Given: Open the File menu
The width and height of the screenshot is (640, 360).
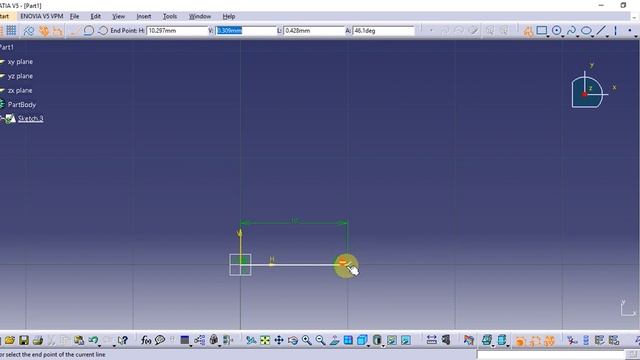Looking at the screenshot, I should tap(74, 16).
